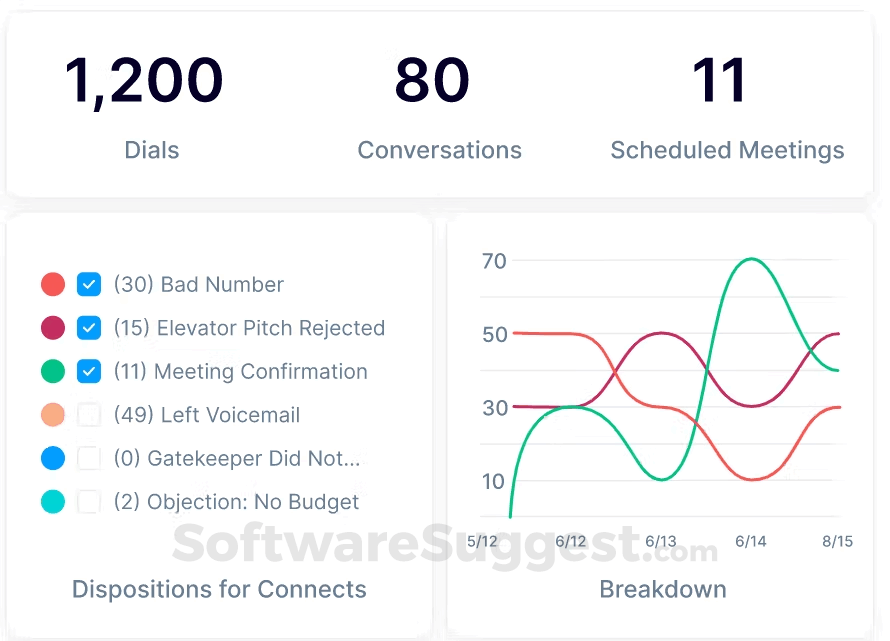This screenshot has width=890, height=641.
Task: Uncheck the Meeting Confirmation checkbox
Action: click(89, 371)
